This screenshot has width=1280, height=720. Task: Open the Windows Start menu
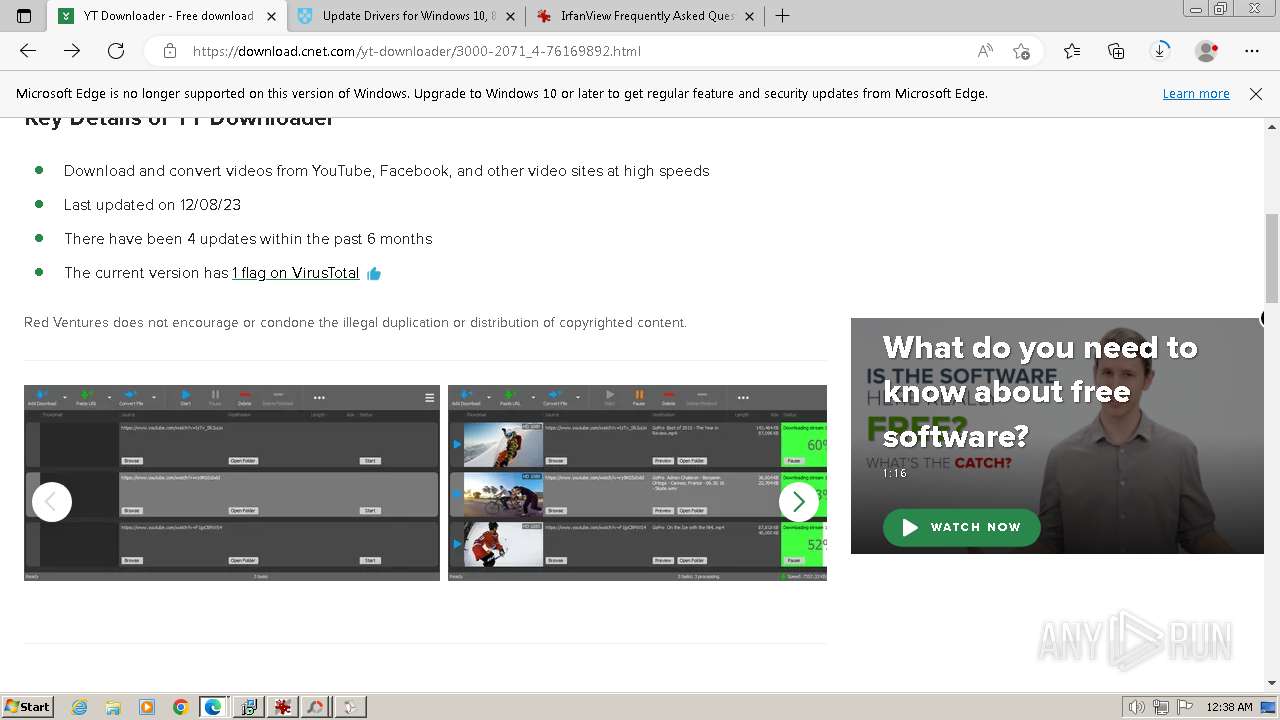[28, 707]
